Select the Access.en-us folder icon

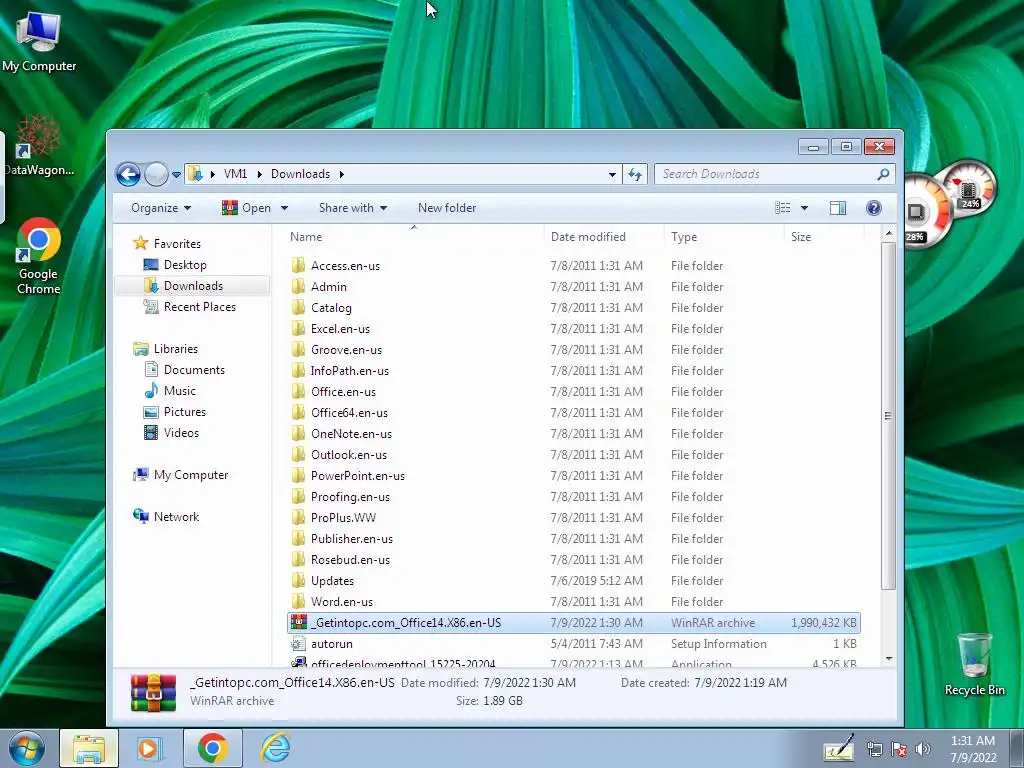(x=298, y=265)
